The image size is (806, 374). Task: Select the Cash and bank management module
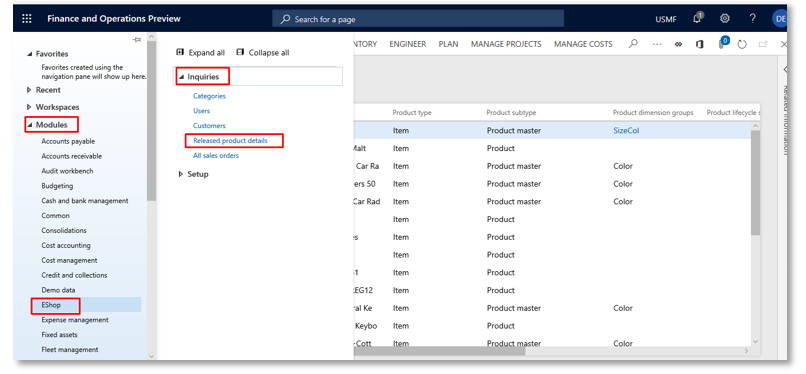point(85,201)
